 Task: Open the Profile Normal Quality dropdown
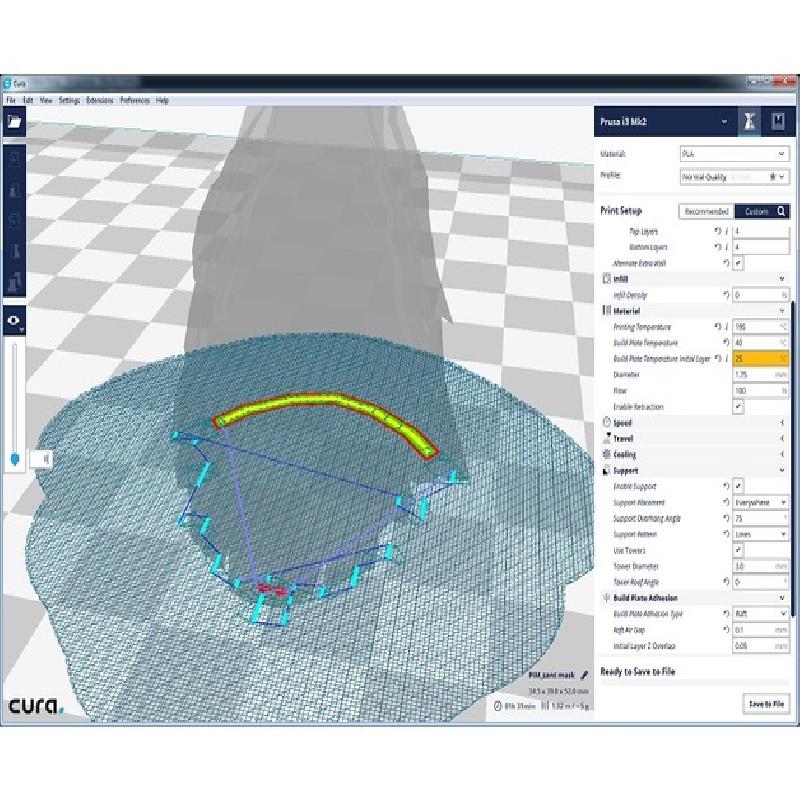coord(734,177)
